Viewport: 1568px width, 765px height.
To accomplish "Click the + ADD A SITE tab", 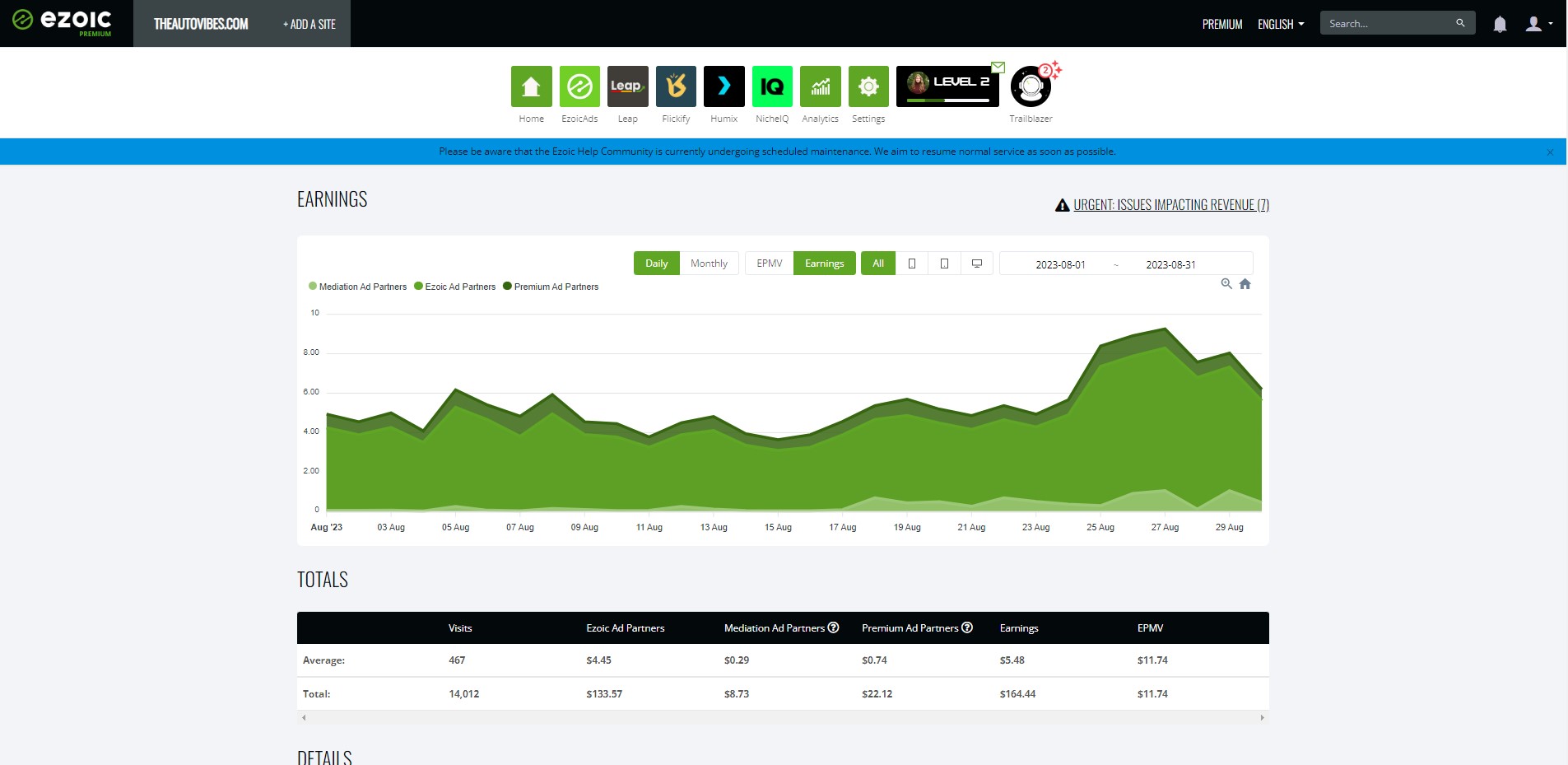I will click(x=309, y=24).
